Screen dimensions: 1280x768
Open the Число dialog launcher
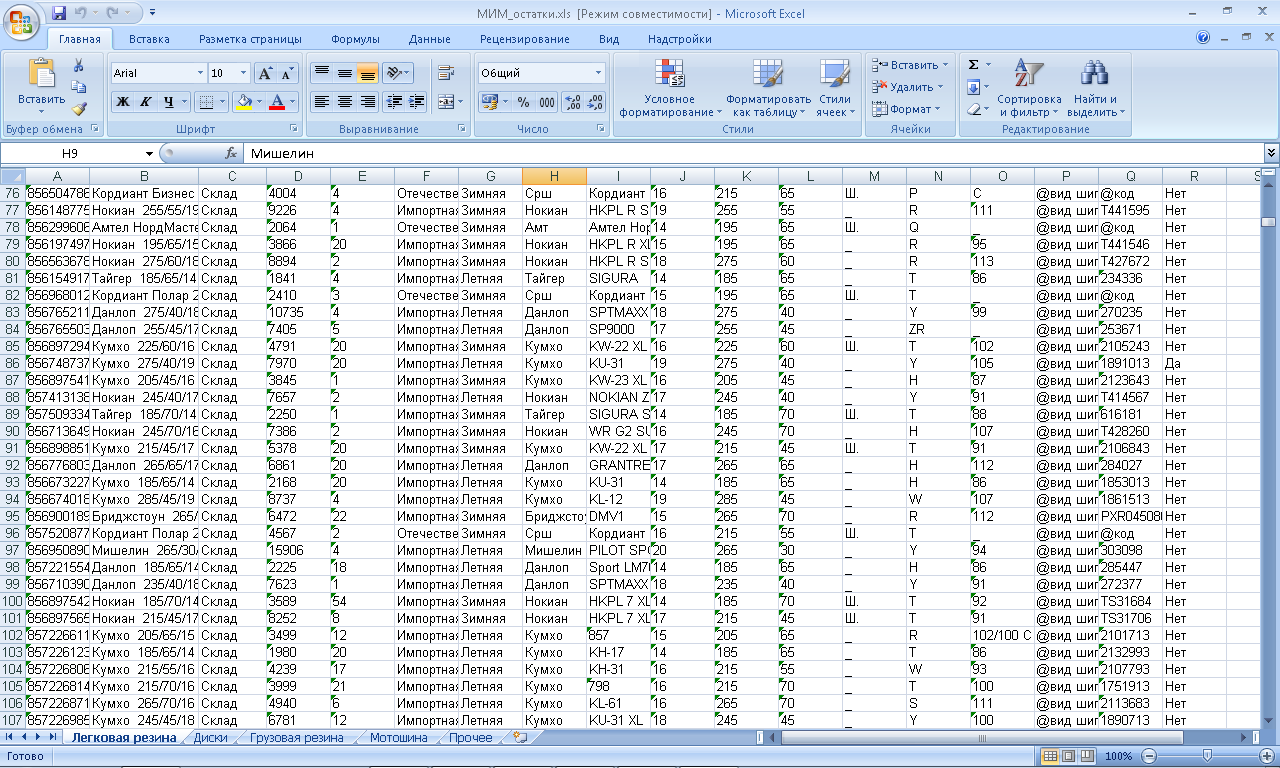pyautogui.click(x=601, y=129)
